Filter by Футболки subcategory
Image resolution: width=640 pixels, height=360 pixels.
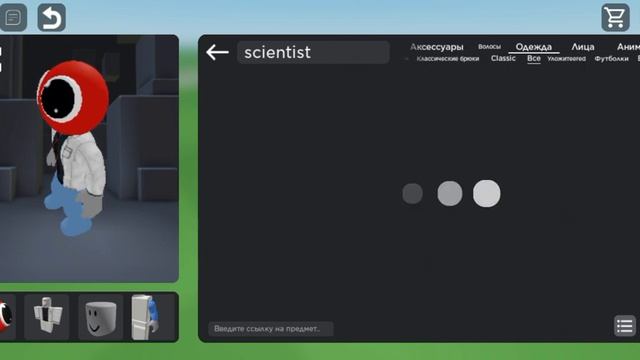[611, 59]
